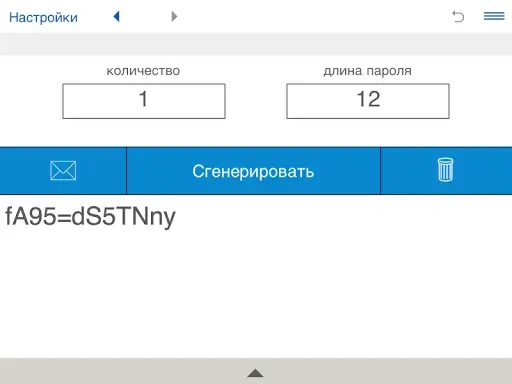Click the Сгенерировать button
The height and width of the screenshot is (384, 512).
253,171
